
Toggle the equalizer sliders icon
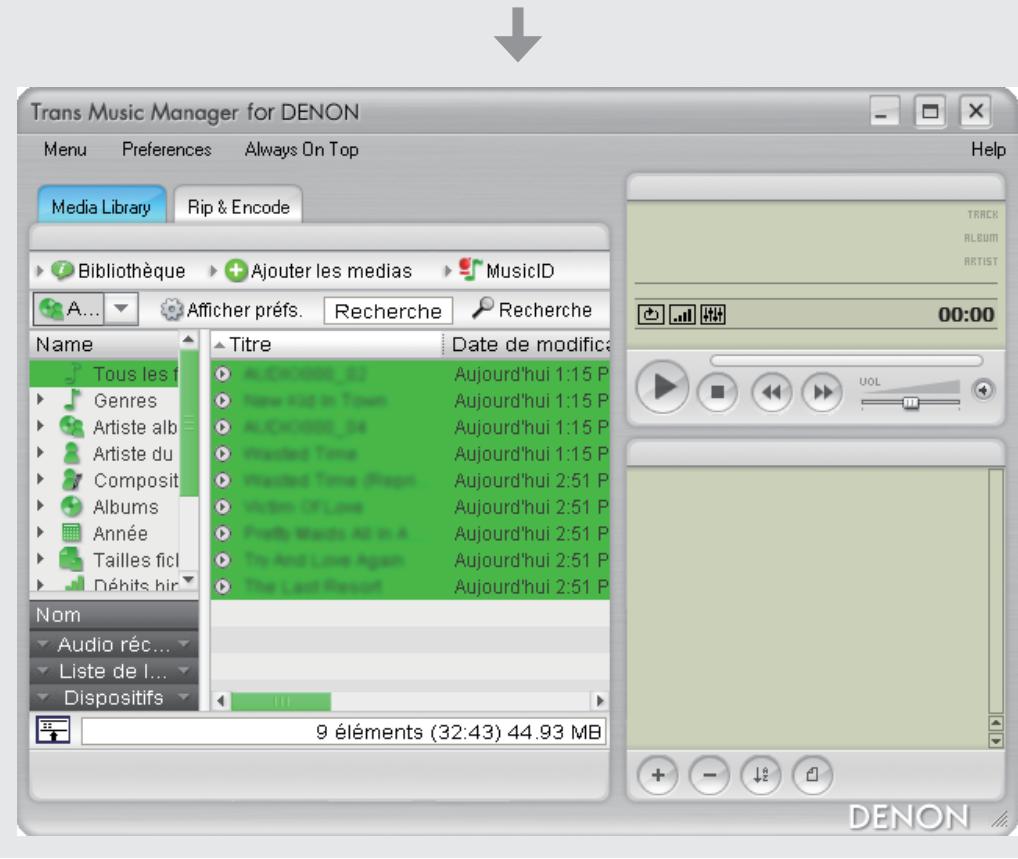712,315
